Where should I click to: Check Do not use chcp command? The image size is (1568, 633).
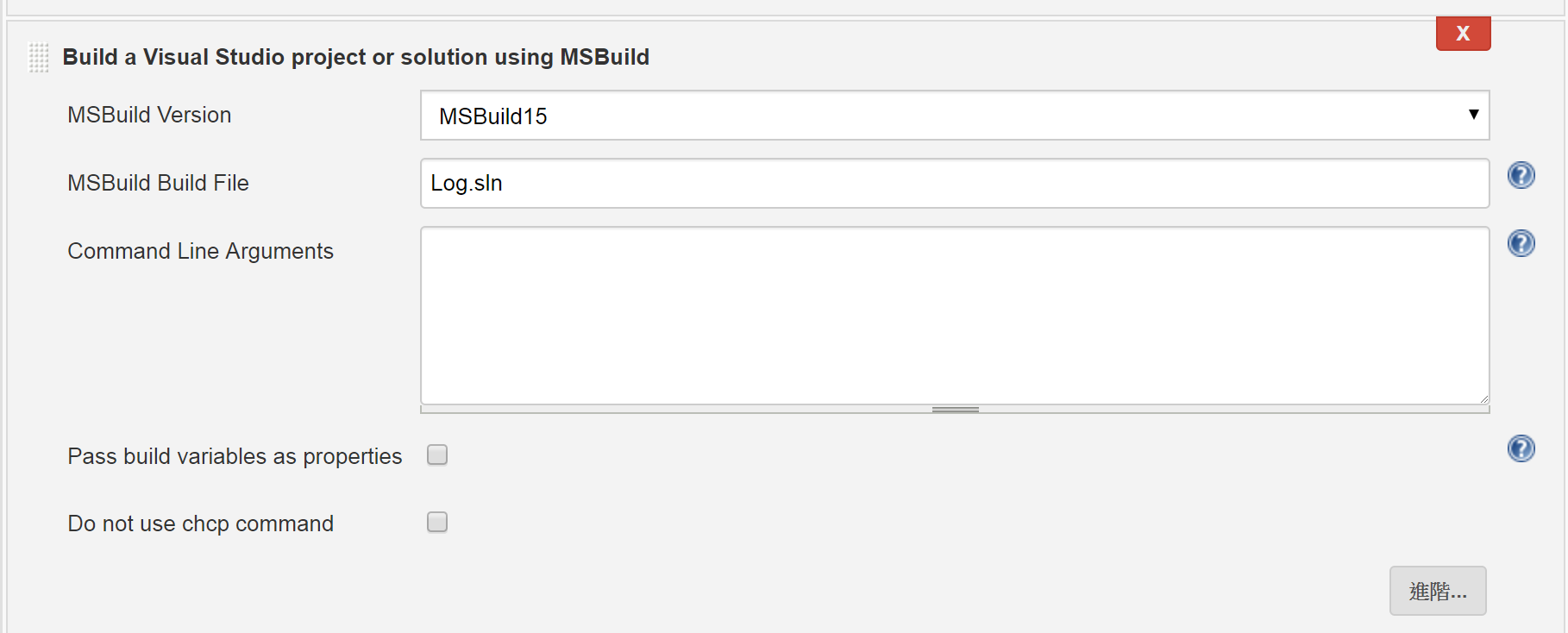pos(437,522)
